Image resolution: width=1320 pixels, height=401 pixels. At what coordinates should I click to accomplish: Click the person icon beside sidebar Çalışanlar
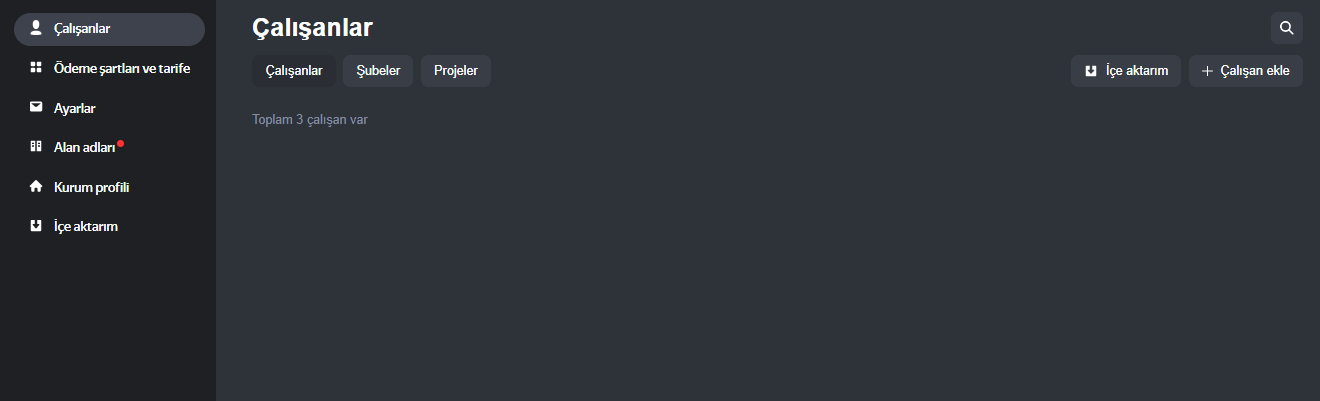36,28
